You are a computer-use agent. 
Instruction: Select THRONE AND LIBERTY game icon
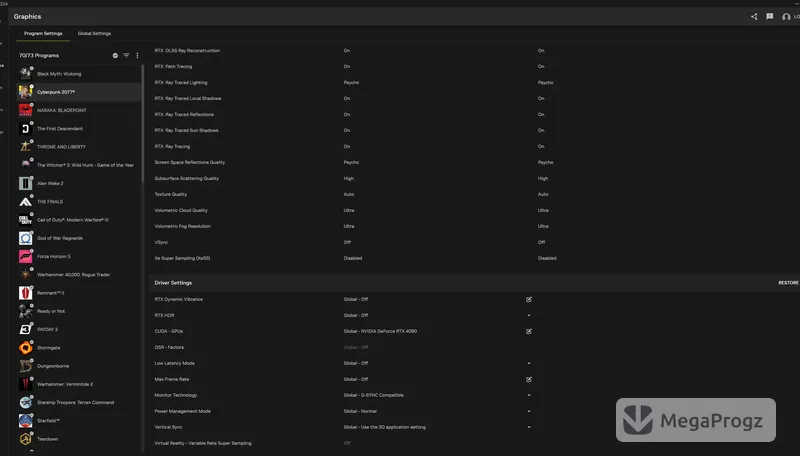(x=26, y=147)
